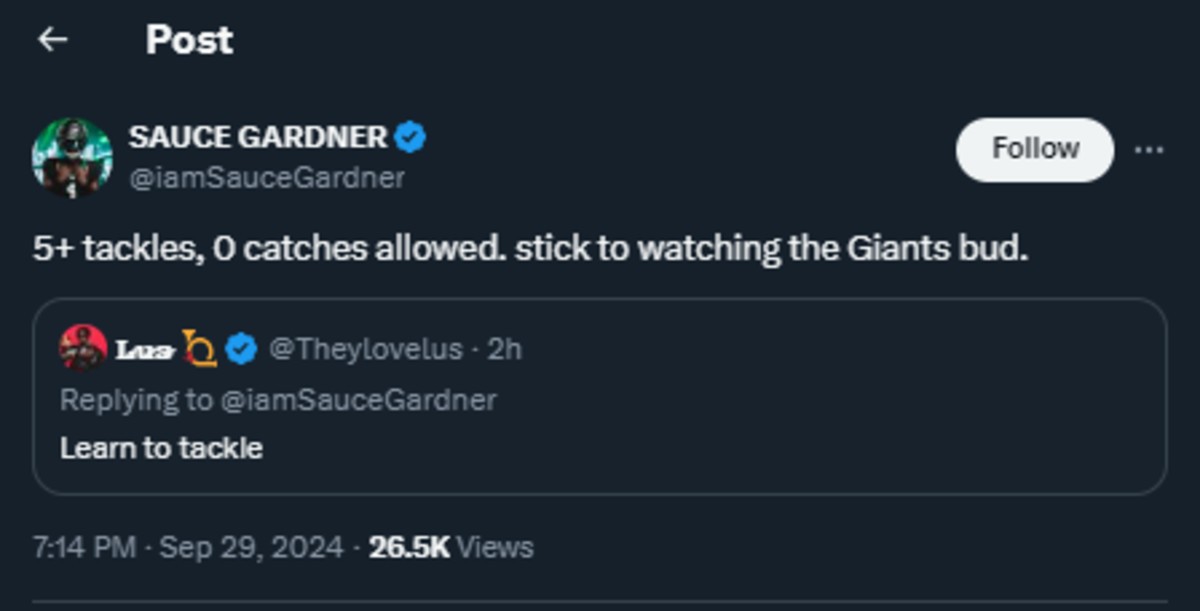Click the 2h timestamp on quoted post
The height and width of the screenshot is (611, 1200).
tap(504, 349)
